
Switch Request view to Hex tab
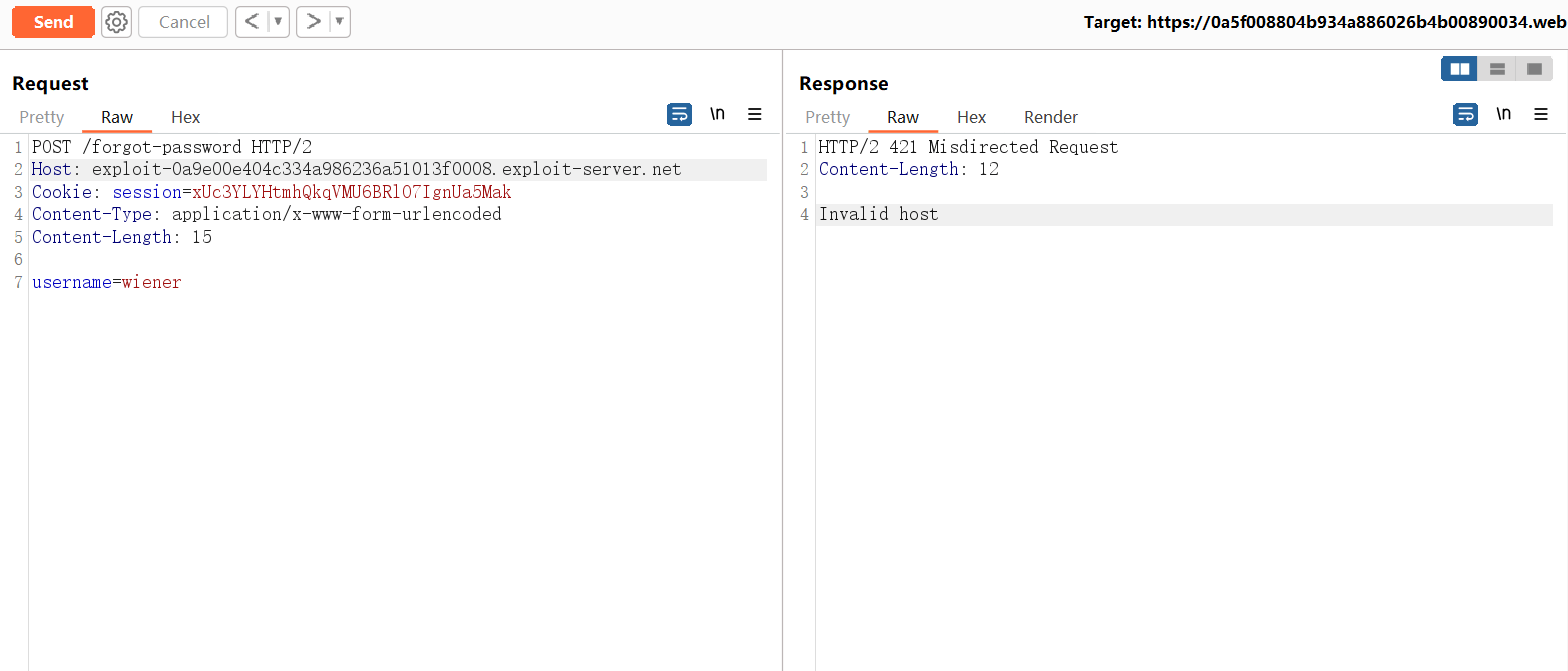point(186,117)
